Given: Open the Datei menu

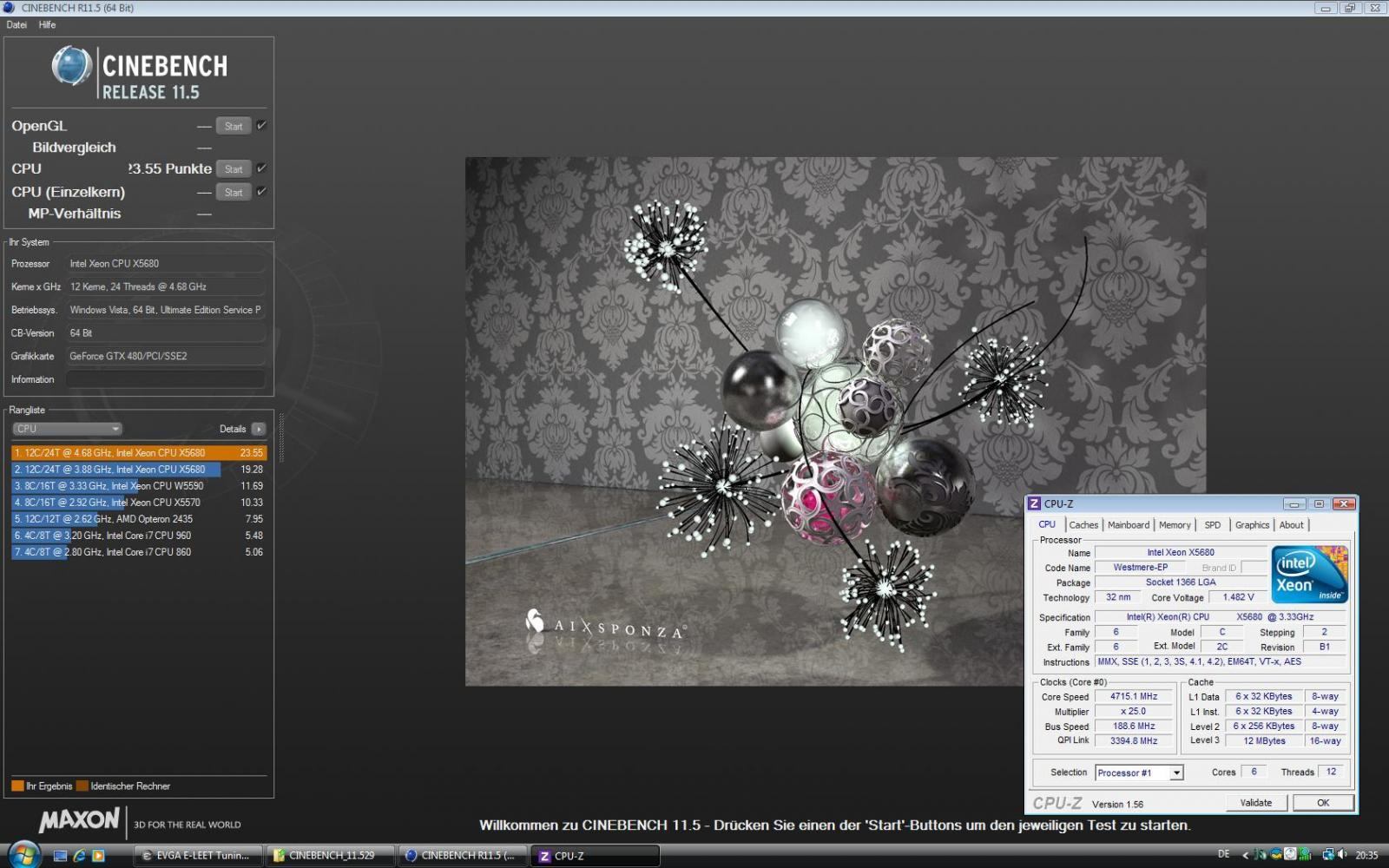Looking at the screenshot, I should (x=16, y=25).
